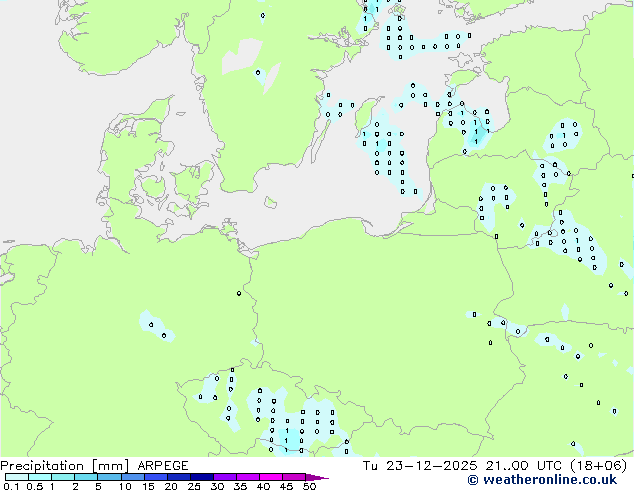Select legend swatch between 30 and 35

(x=225, y=477)
